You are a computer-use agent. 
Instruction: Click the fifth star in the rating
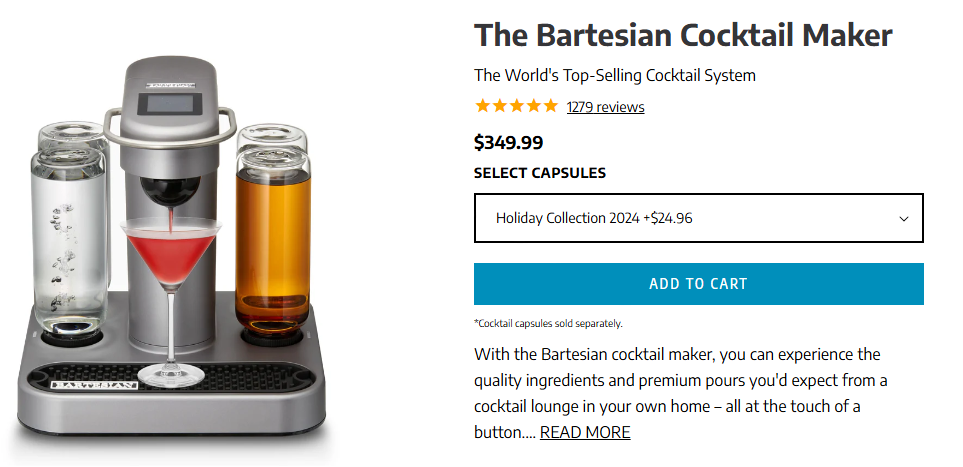pyautogui.click(x=550, y=106)
